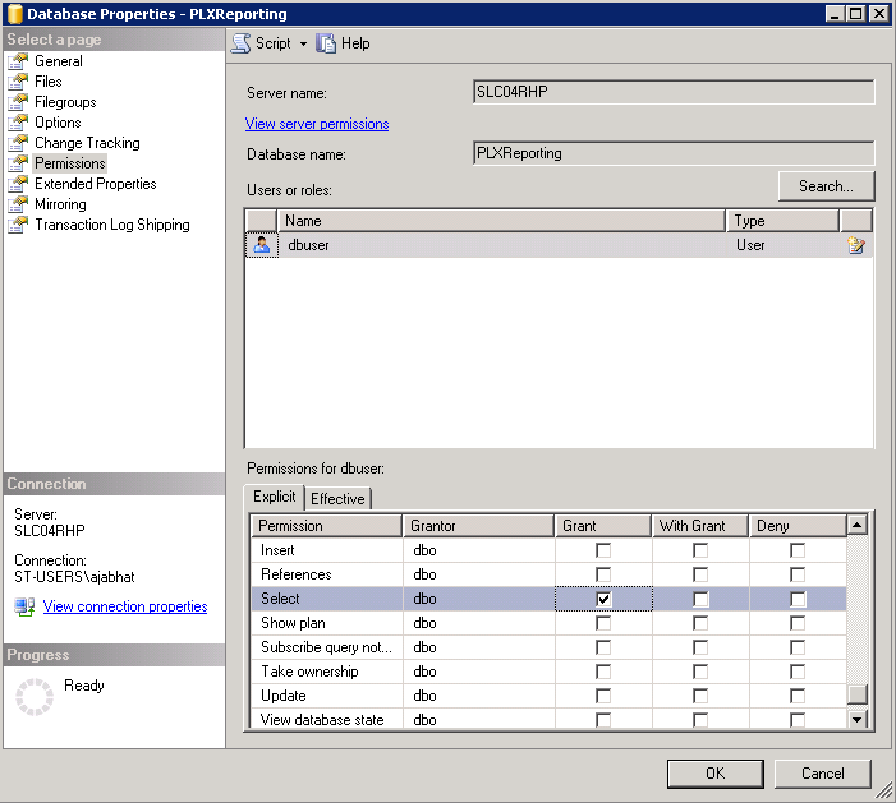Viewport: 896px width, 803px height.
Task: Select the dbuser row name
Action: 308,245
